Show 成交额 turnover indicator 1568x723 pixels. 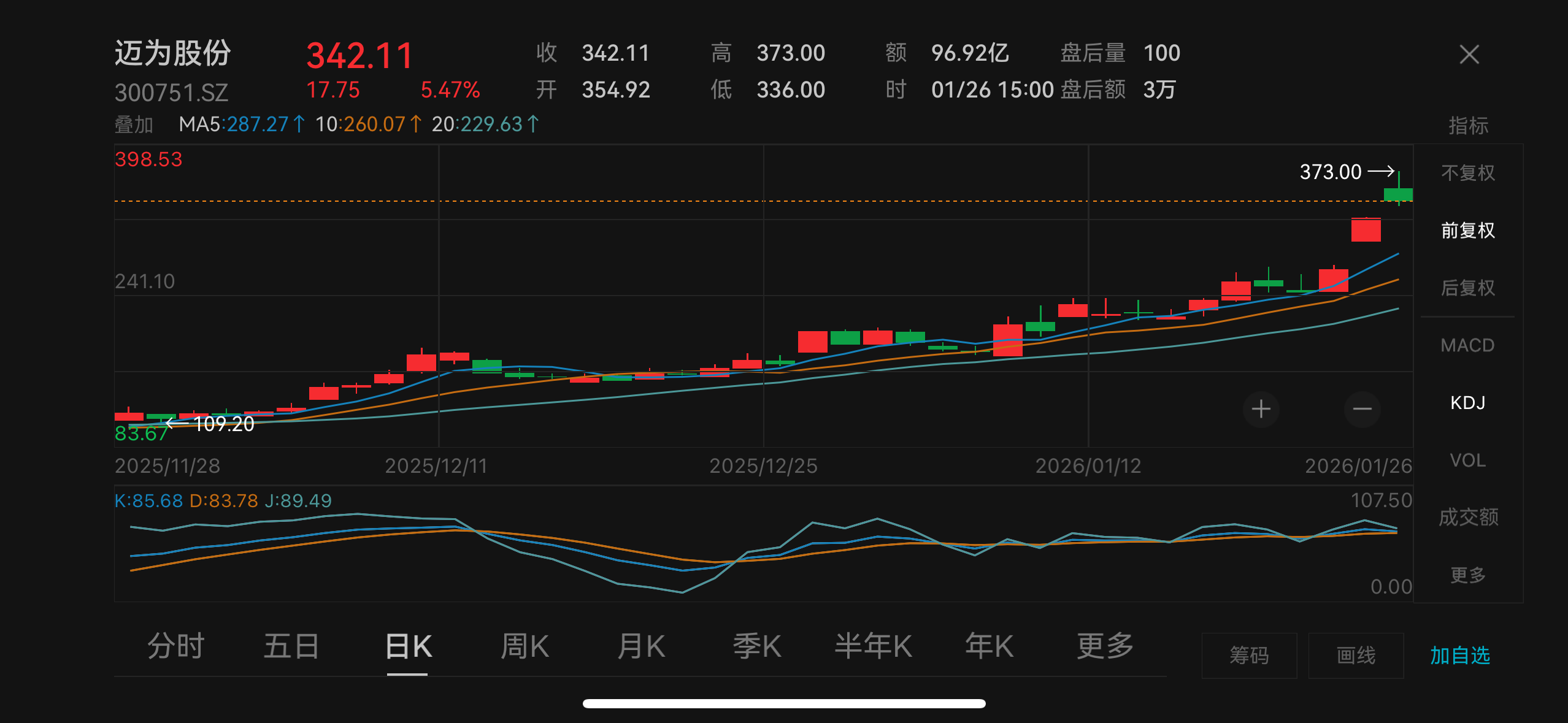pyautogui.click(x=1467, y=517)
